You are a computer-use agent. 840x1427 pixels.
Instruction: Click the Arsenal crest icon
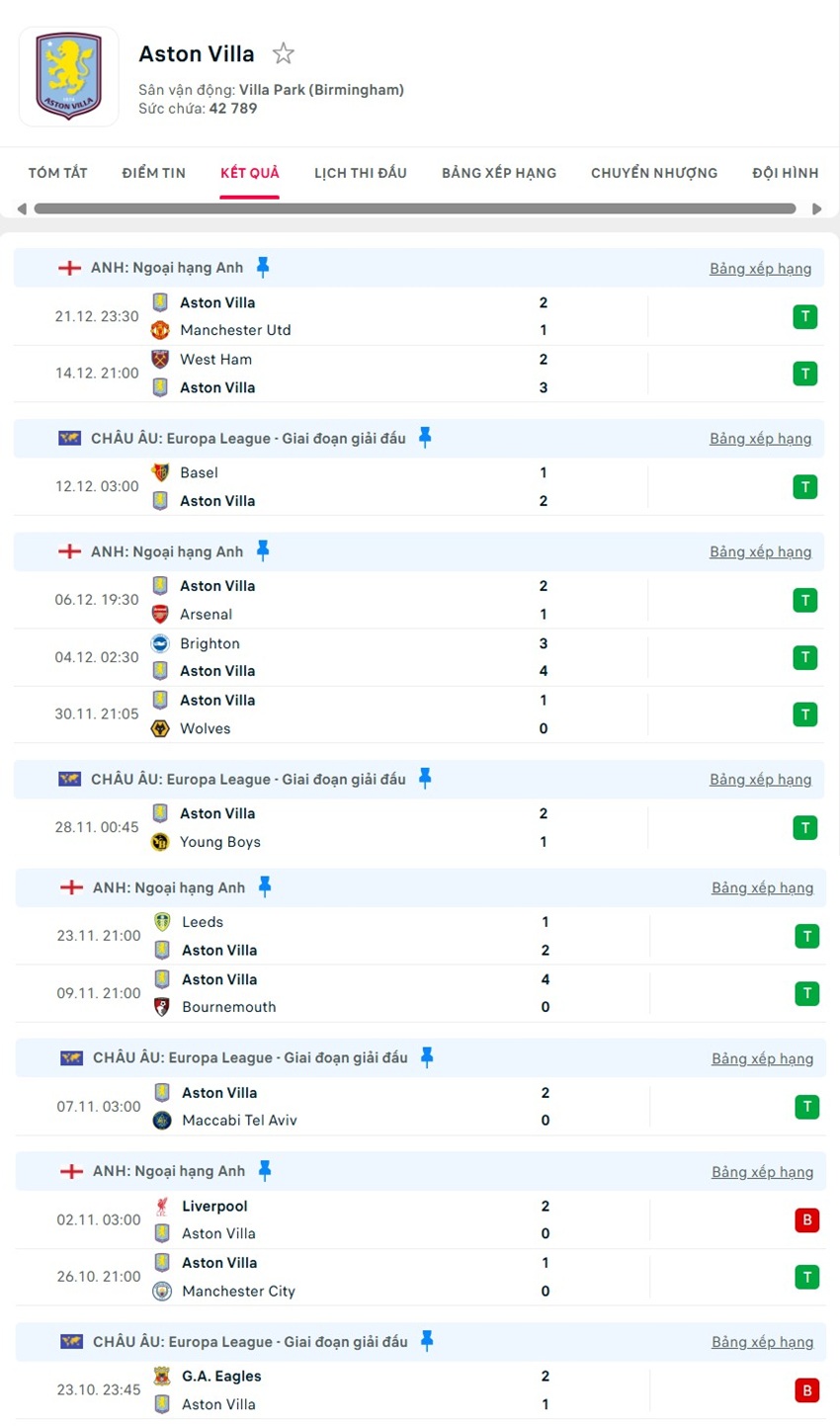coord(160,614)
